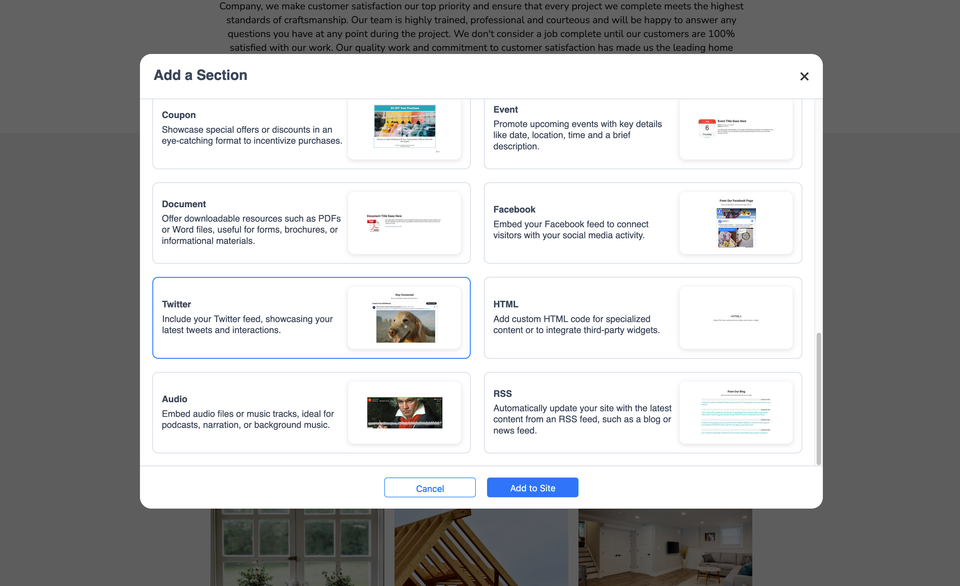Click the Cancel button
The height and width of the screenshot is (586, 960).
[x=430, y=487]
